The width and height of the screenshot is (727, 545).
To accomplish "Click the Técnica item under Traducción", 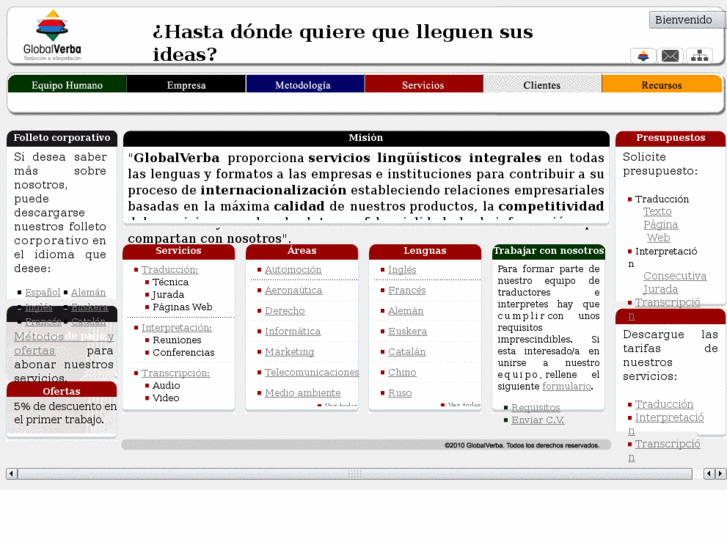I will pyautogui.click(x=170, y=282).
